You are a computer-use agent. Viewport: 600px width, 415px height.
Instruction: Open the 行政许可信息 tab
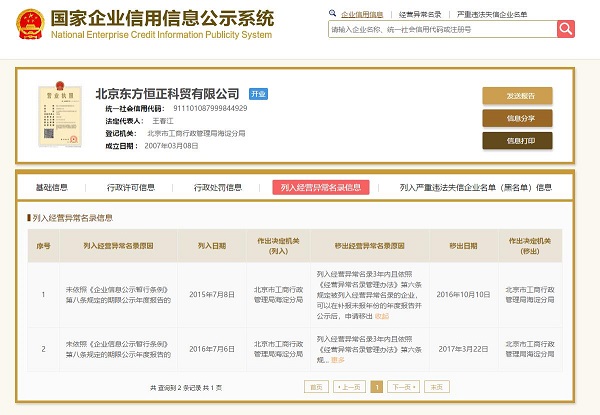click(x=131, y=187)
